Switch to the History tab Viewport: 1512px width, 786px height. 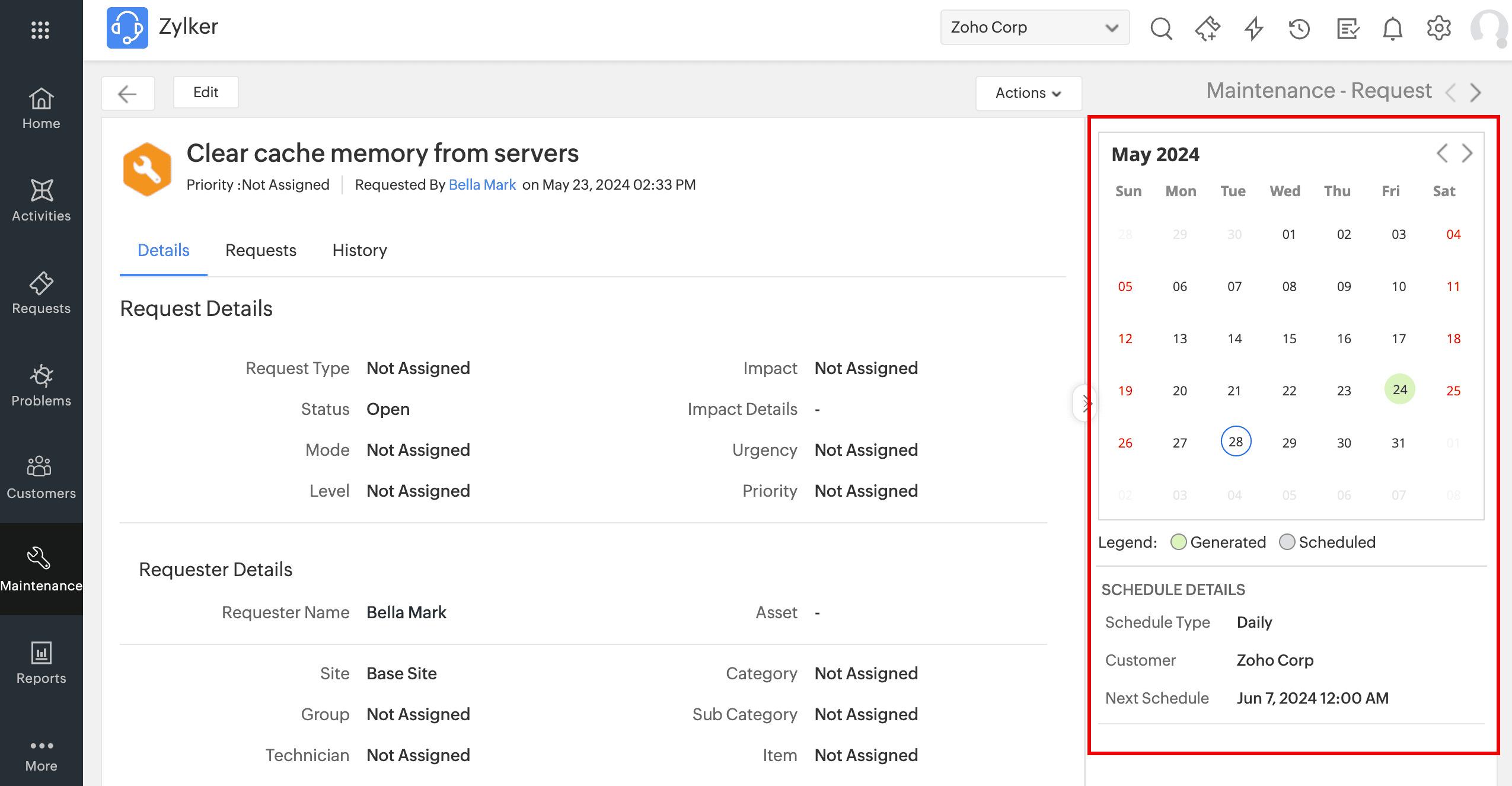(359, 250)
